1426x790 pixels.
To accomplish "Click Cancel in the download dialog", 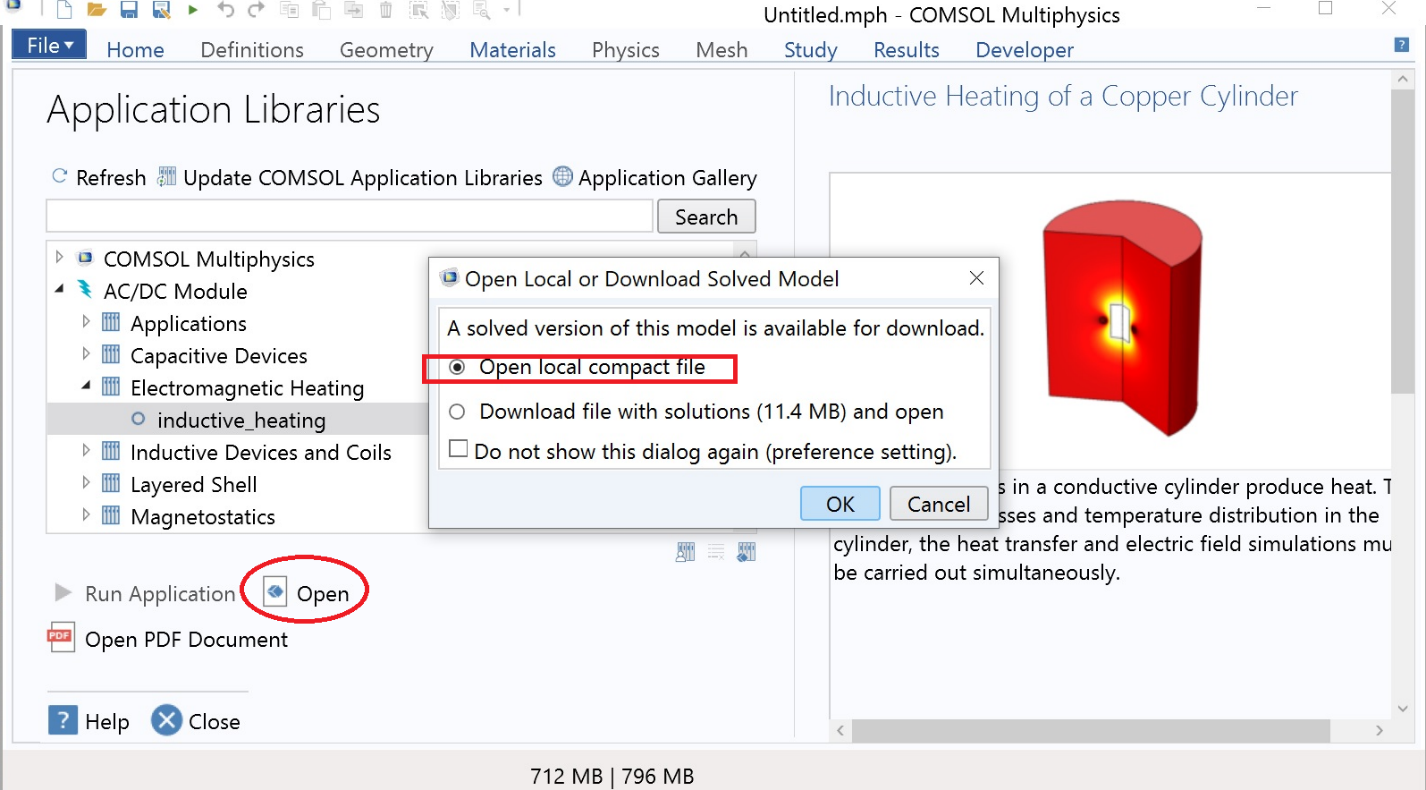I will pyautogui.click(x=938, y=503).
